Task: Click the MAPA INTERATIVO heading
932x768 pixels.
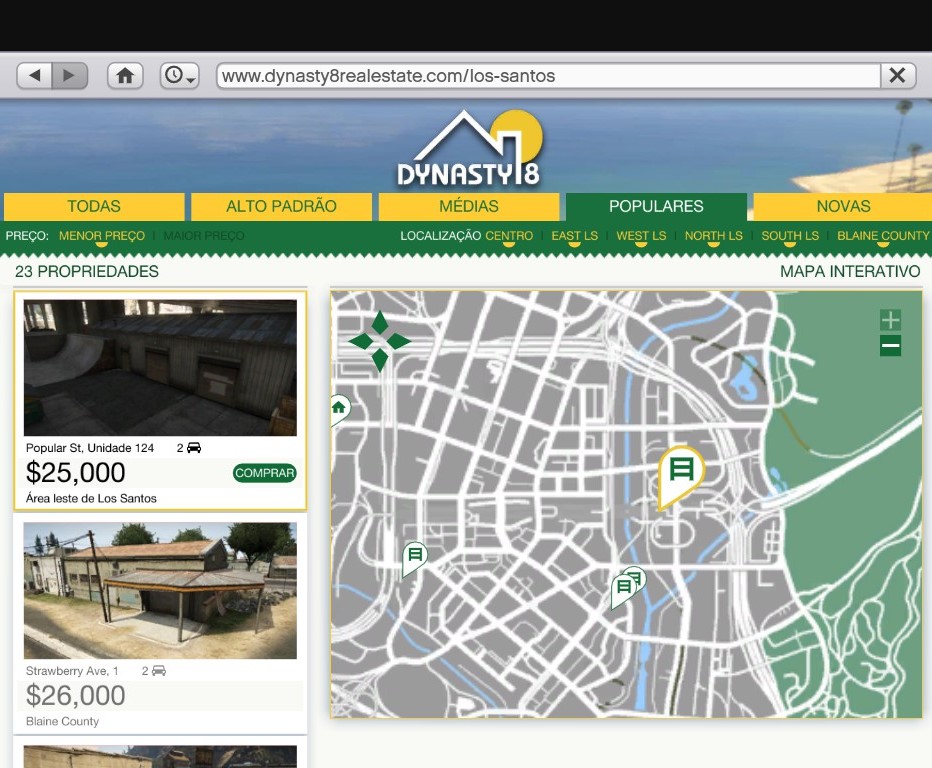Action: (x=850, y=272)
